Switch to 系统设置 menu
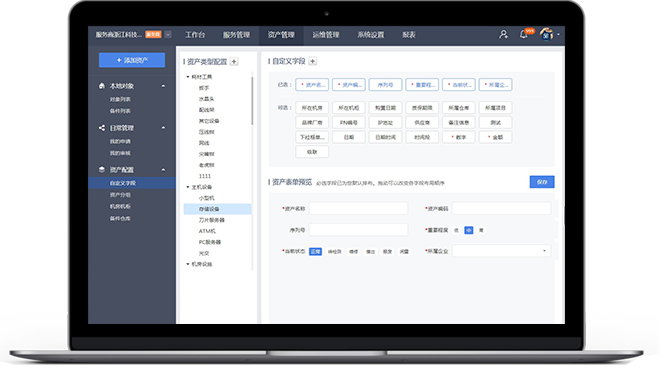 click(x=371, y=35)
